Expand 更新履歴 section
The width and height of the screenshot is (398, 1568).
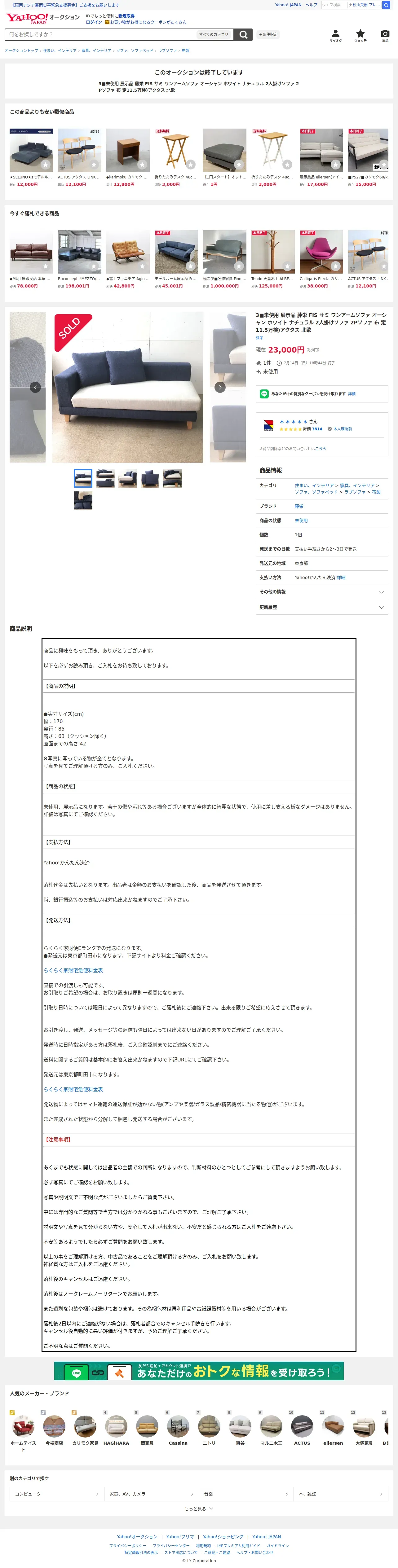click(x=322, y=608)
